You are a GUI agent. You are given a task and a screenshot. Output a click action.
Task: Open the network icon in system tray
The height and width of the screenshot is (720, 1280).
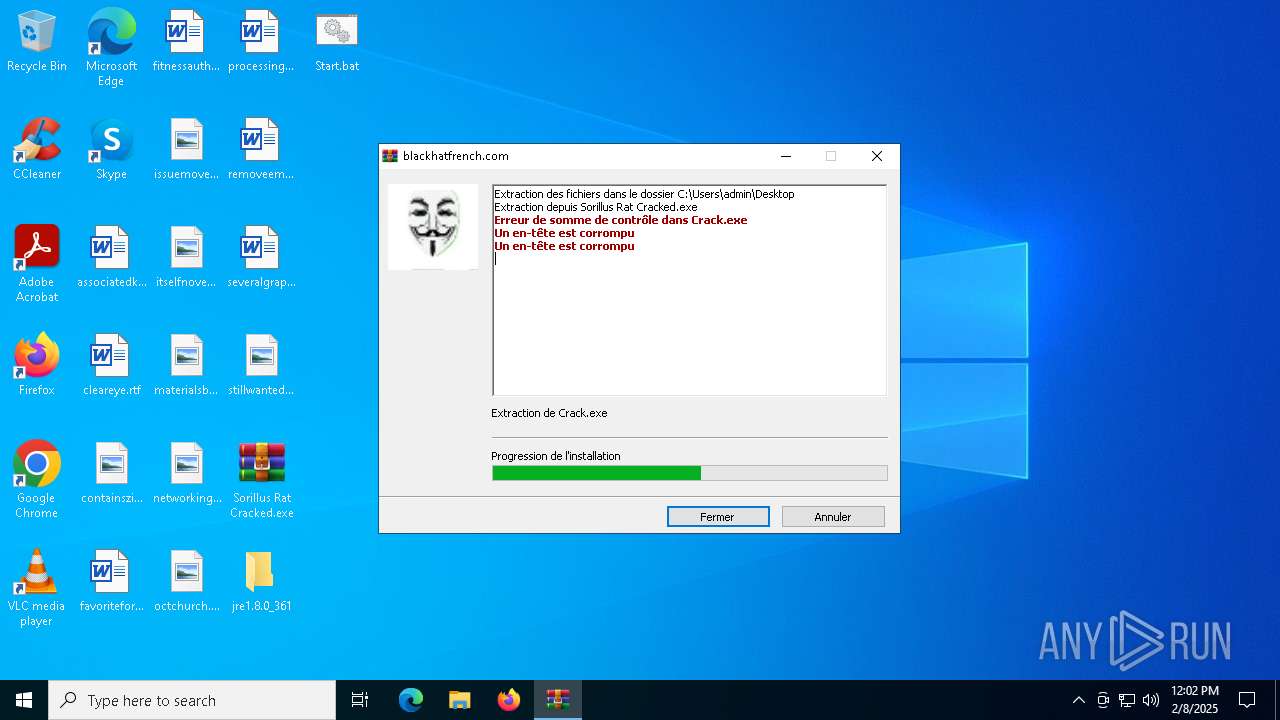tap(1127, 700)
